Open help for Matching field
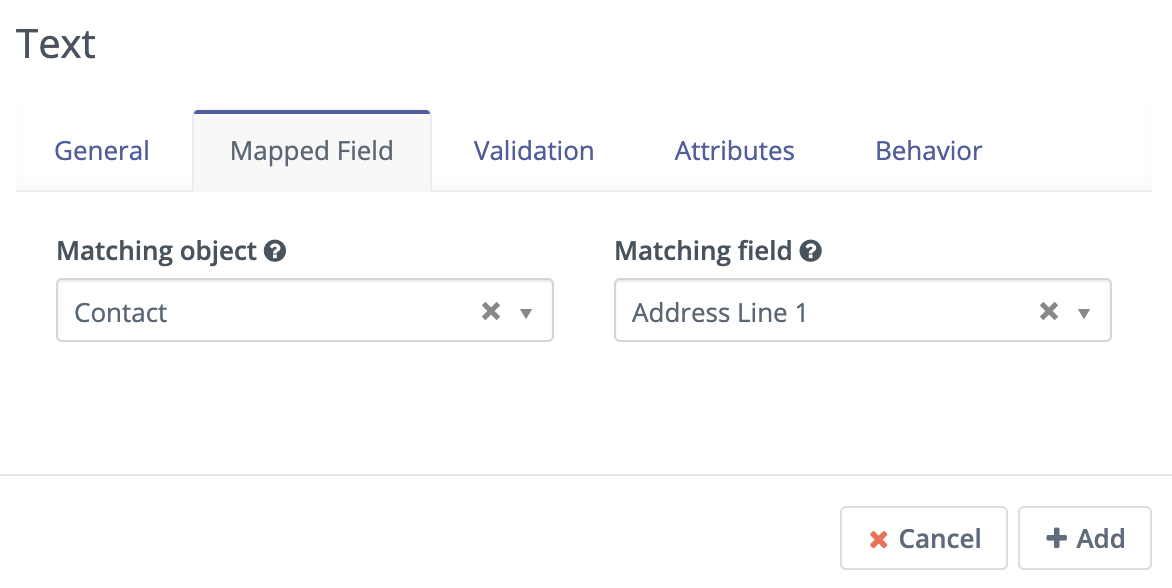 810,251
